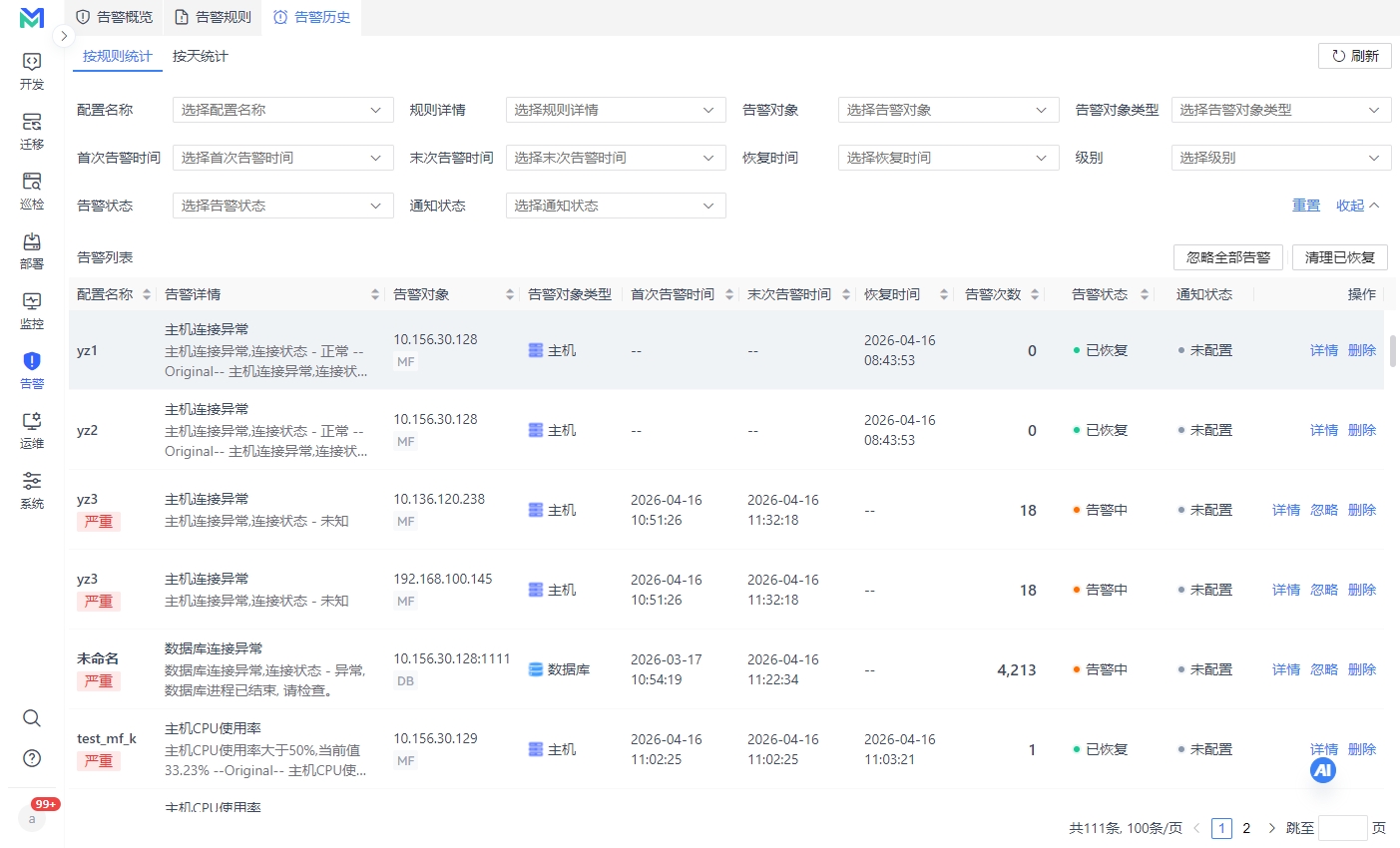Screen dimensions: 1400x848
Task: Open the 选择告警对象 dropdown
Action: coord(949,110)
